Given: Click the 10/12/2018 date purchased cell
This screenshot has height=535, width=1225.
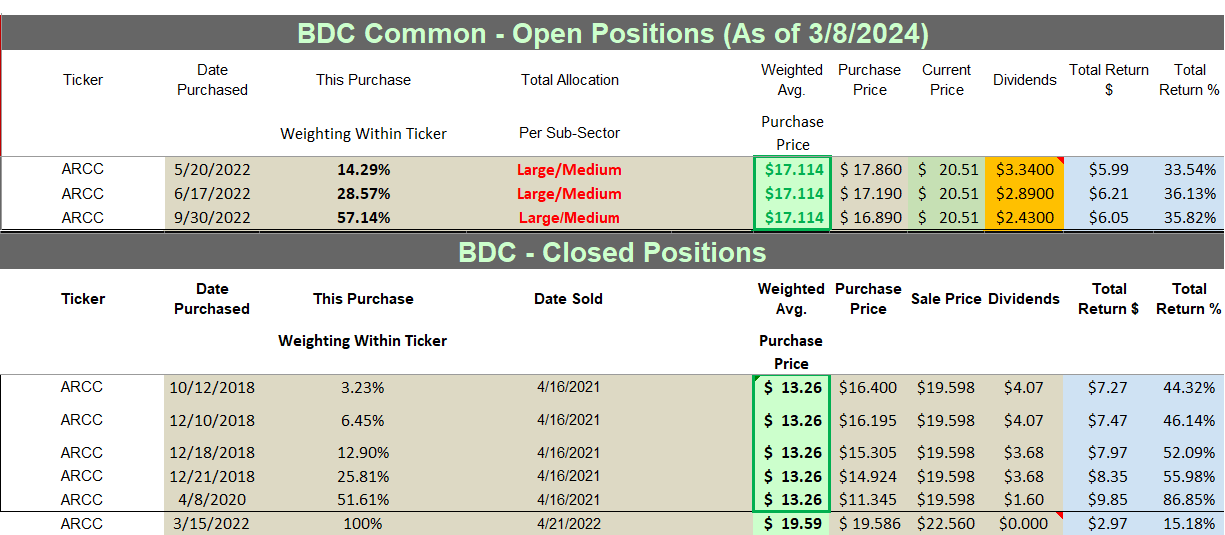Looking at the screenshot, I should (x=212, y=387).
